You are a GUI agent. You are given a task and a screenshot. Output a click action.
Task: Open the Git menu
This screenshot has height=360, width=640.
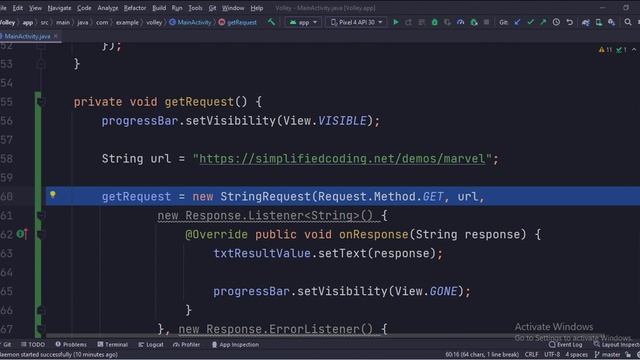click(212, 8)
